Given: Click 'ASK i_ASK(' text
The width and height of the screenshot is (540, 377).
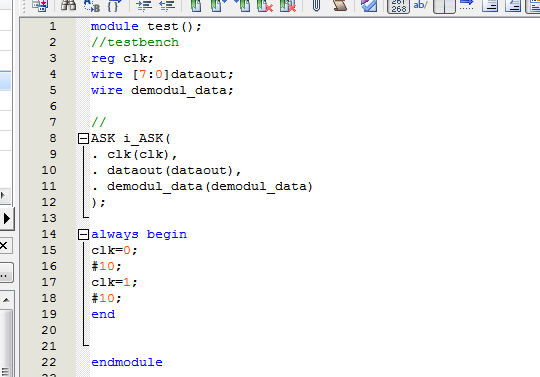Looking at the screenshot, I should (131, 138).
